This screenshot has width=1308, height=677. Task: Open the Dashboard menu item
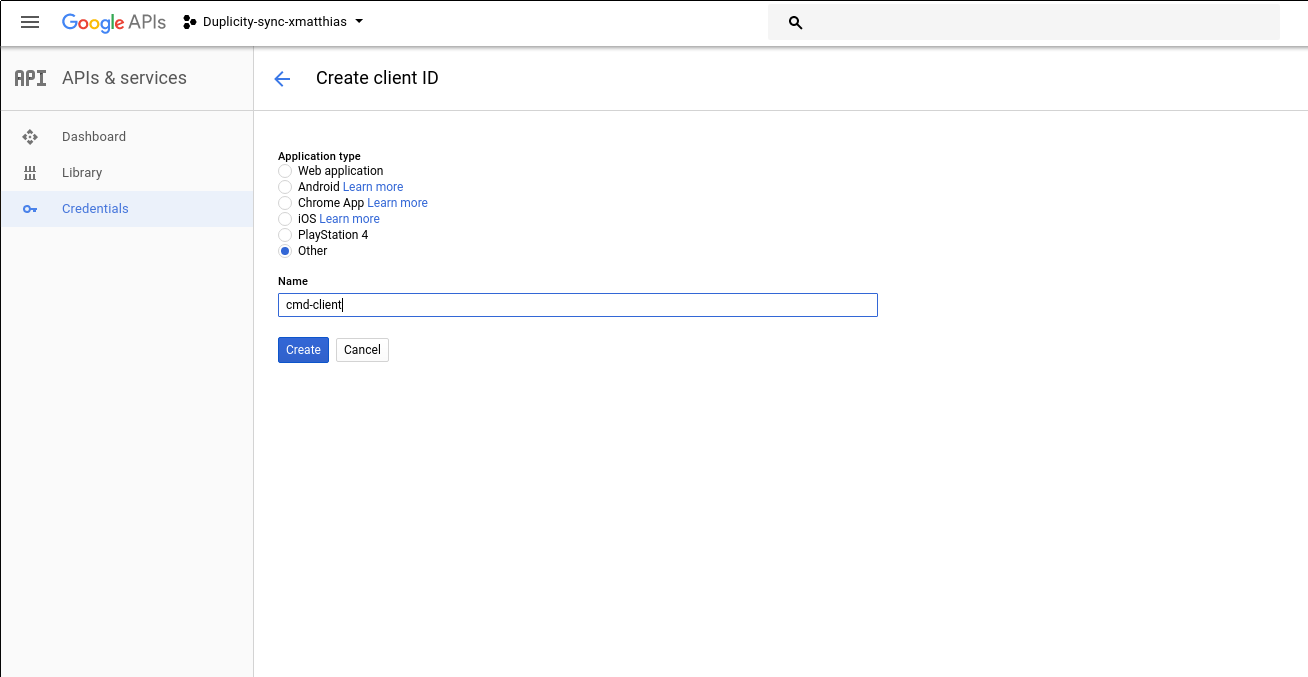(x=127, y=137)
